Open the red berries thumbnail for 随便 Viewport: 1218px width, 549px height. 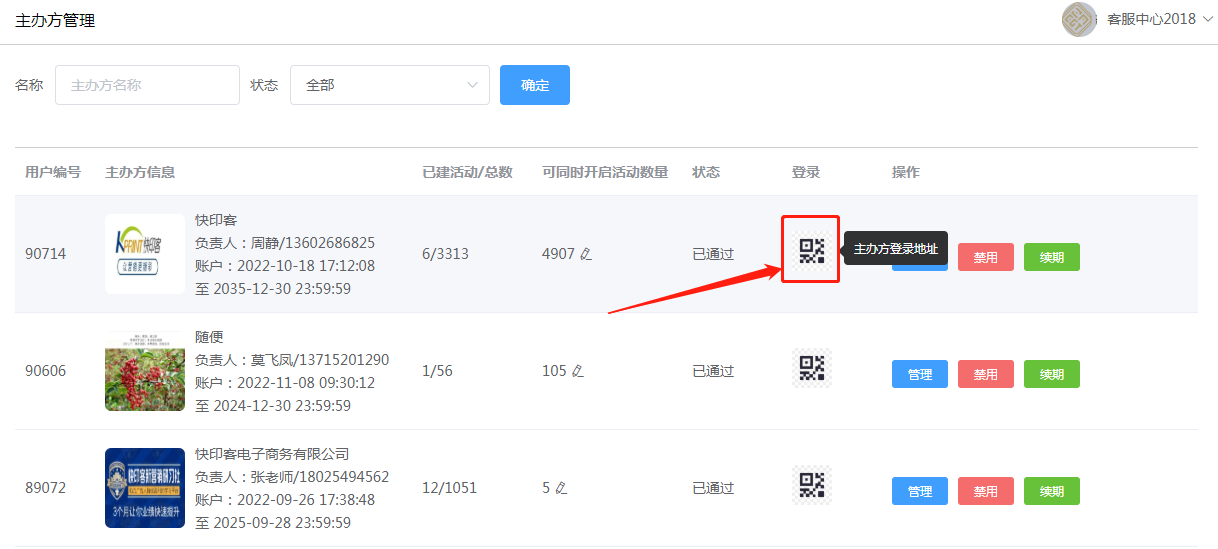coord(145,371)
